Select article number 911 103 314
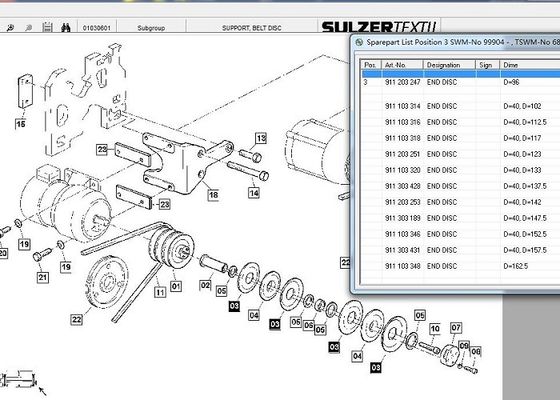560x400 pixels. tap(402, 106)
